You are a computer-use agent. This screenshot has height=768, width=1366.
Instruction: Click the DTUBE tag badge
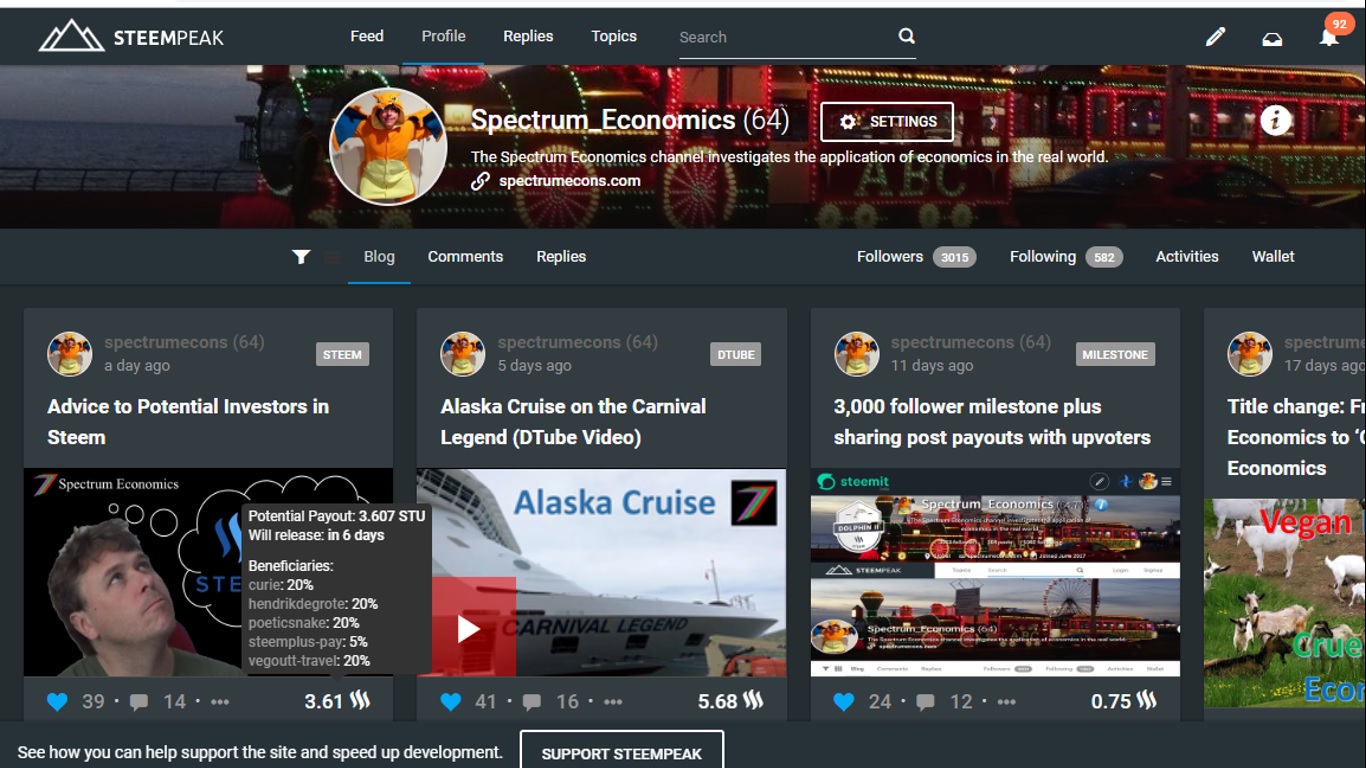point(736,354)
